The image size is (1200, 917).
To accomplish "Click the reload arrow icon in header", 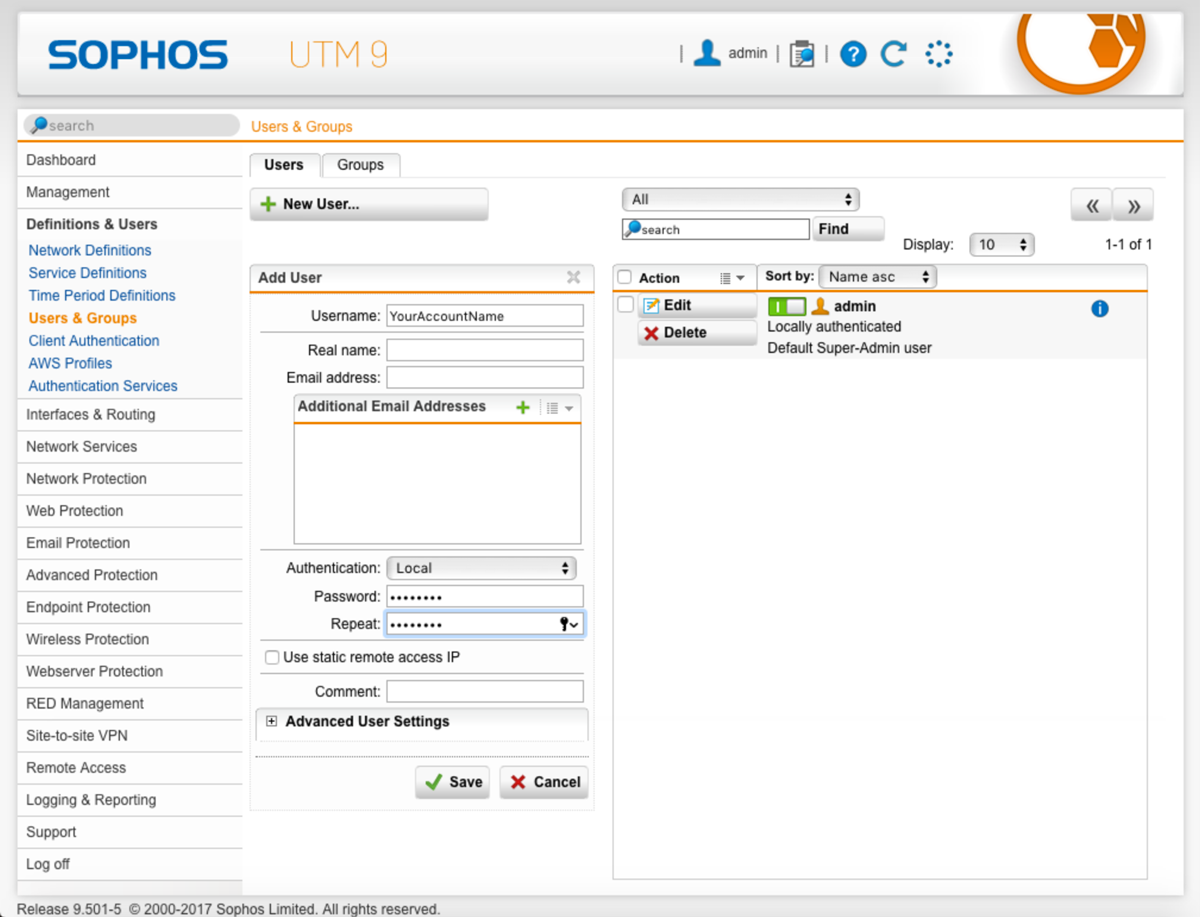I will tap(893, 54).
